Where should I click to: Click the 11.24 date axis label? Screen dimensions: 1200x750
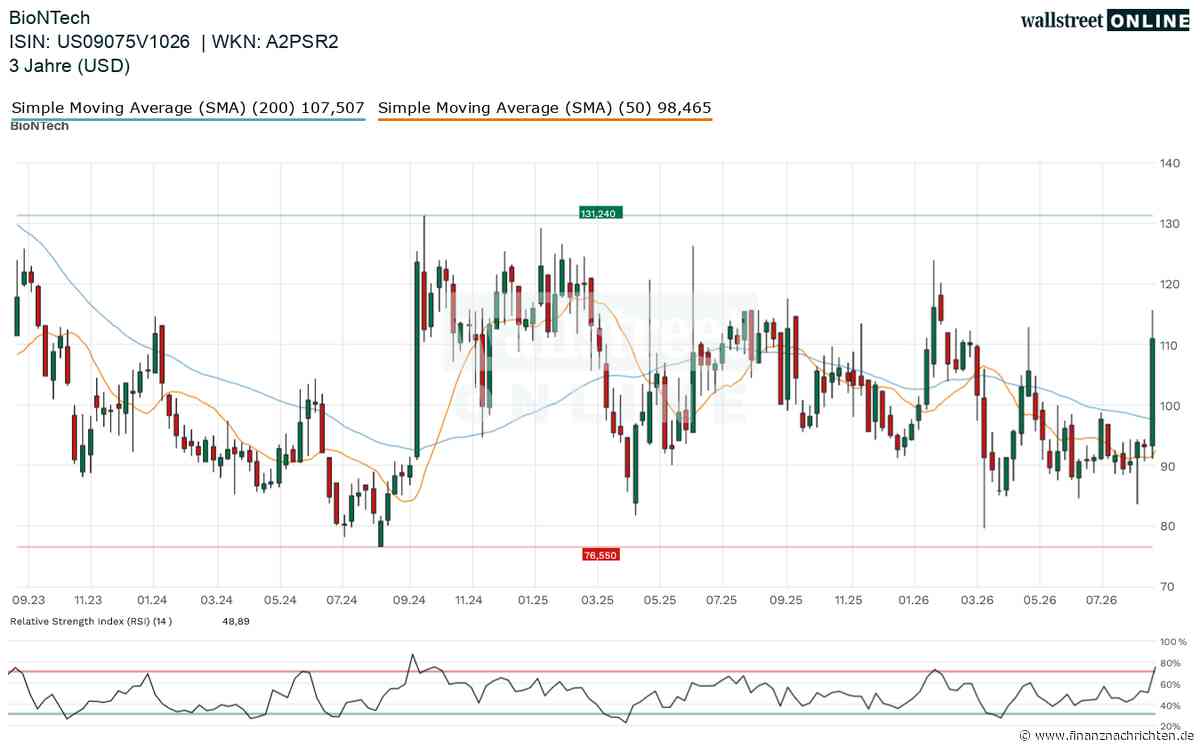[x=468, y=600]
